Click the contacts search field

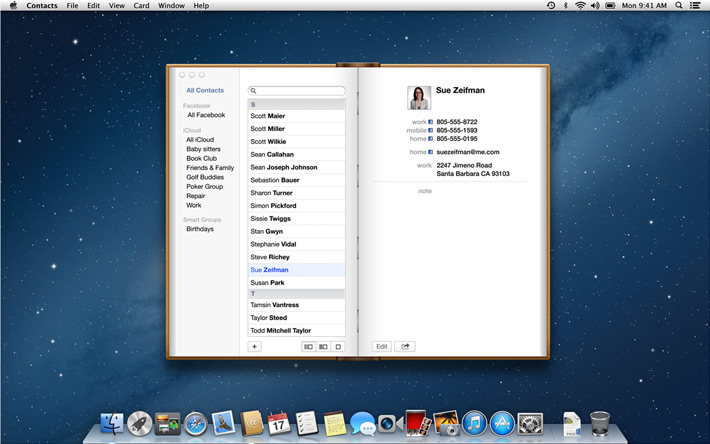[298, 91]
